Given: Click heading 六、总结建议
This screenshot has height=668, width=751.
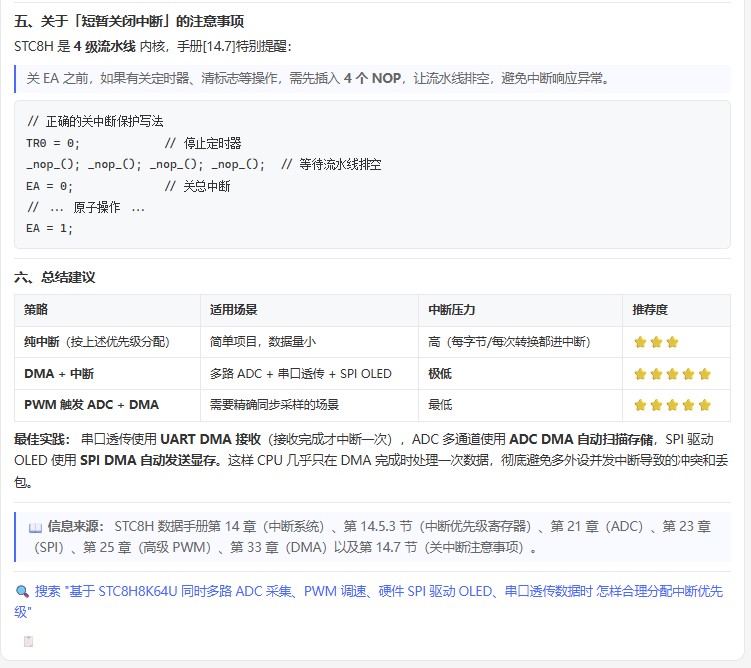Looking at the screenshot, I should [x=55, y=277].
